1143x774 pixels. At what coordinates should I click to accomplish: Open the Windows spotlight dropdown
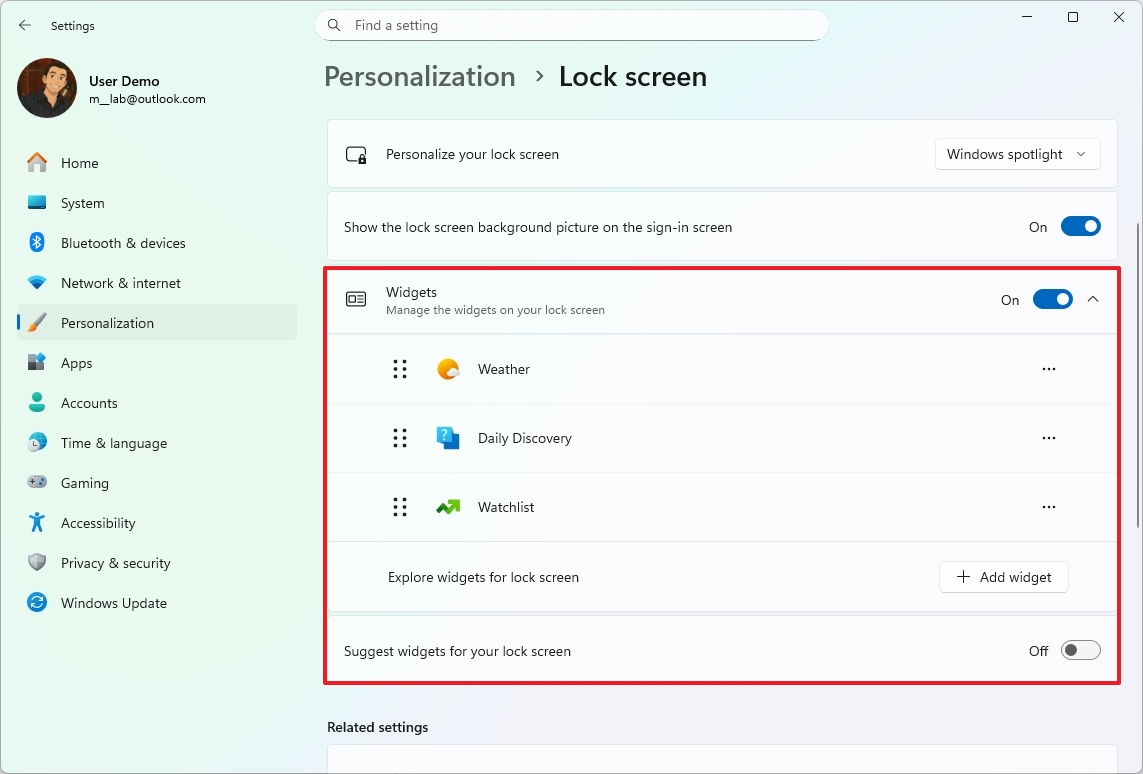tap(1017, 154)
